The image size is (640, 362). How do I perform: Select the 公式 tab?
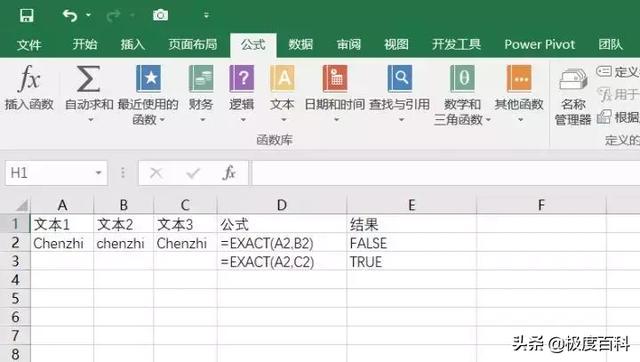point(253,44)
